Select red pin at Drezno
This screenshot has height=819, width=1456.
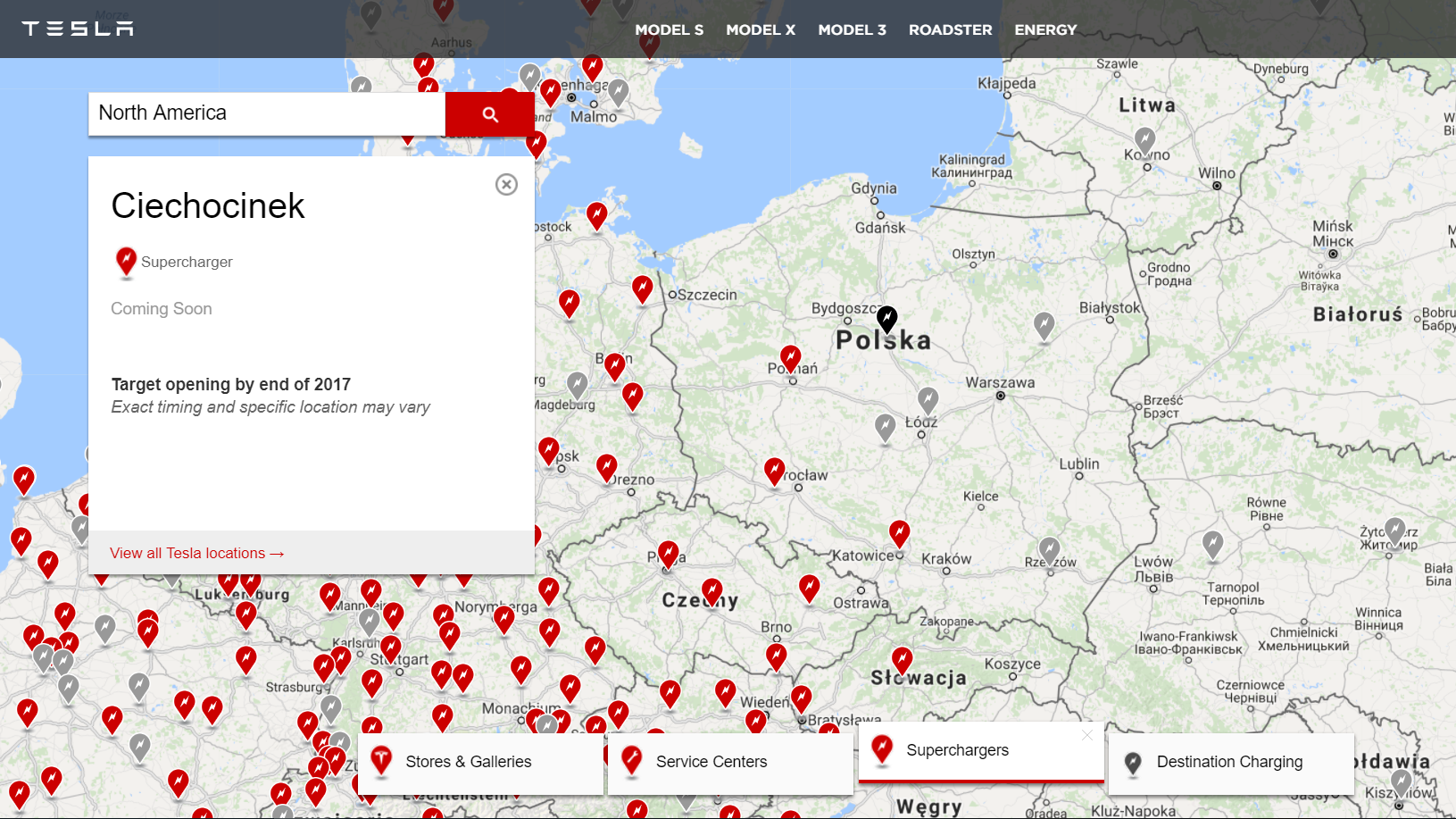[606, 469]
